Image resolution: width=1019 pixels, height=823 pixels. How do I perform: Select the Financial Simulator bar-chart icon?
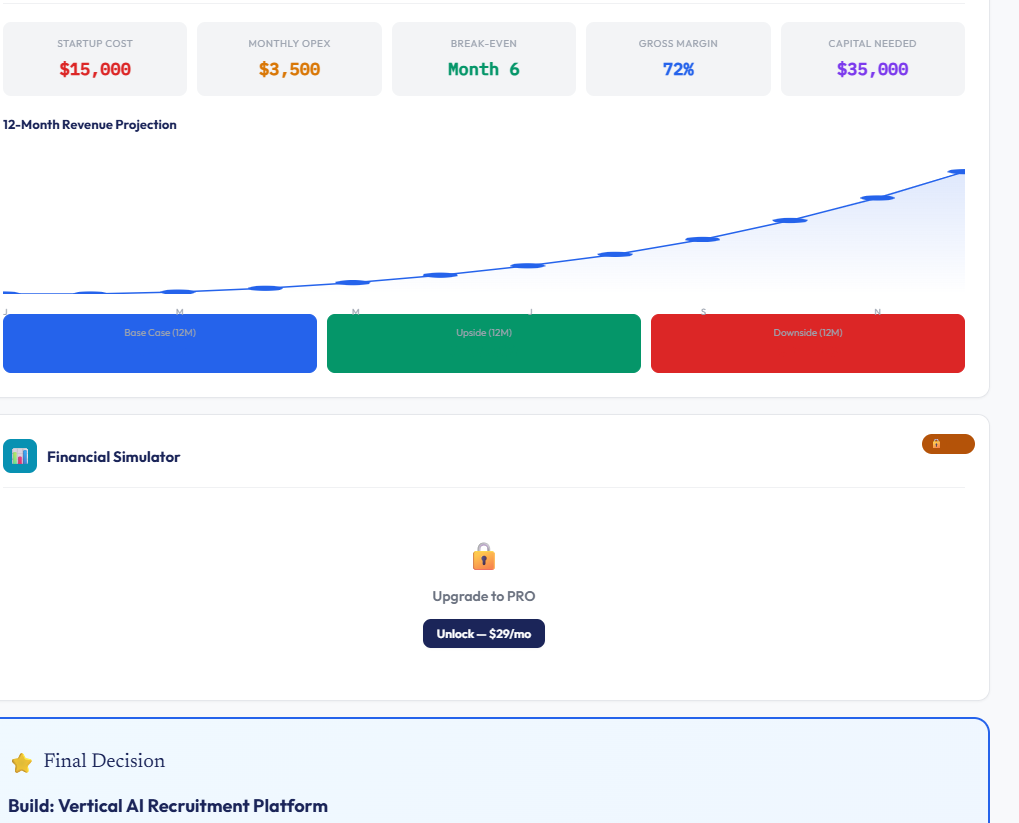click(20, 456)
